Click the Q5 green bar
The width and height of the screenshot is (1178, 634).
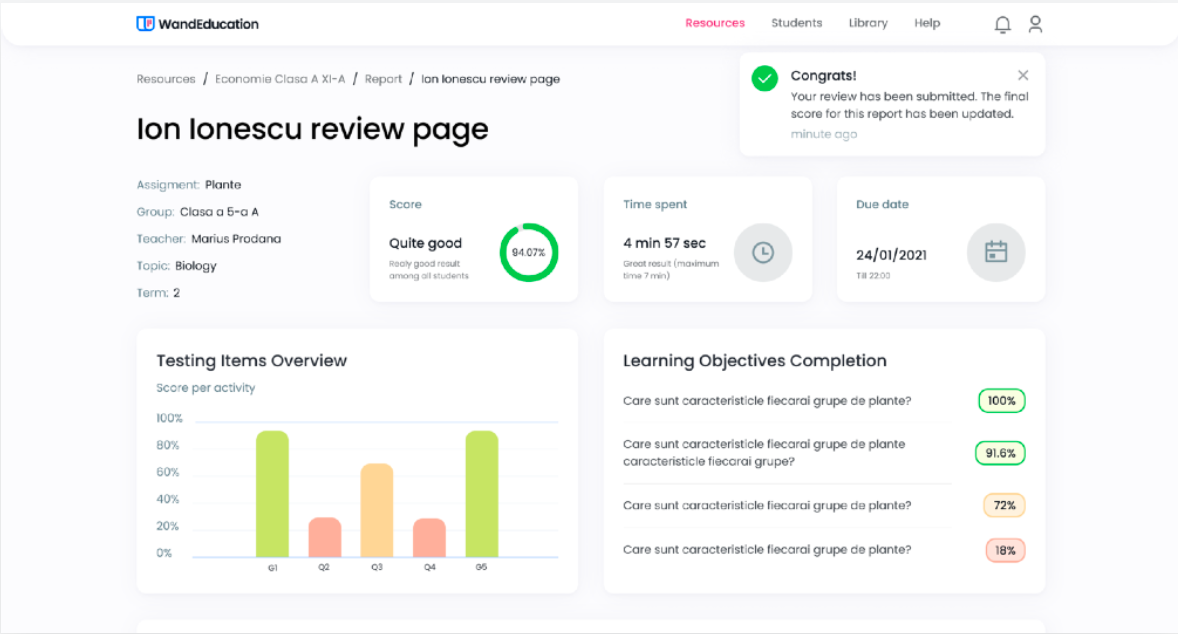[x=481, y=494]
